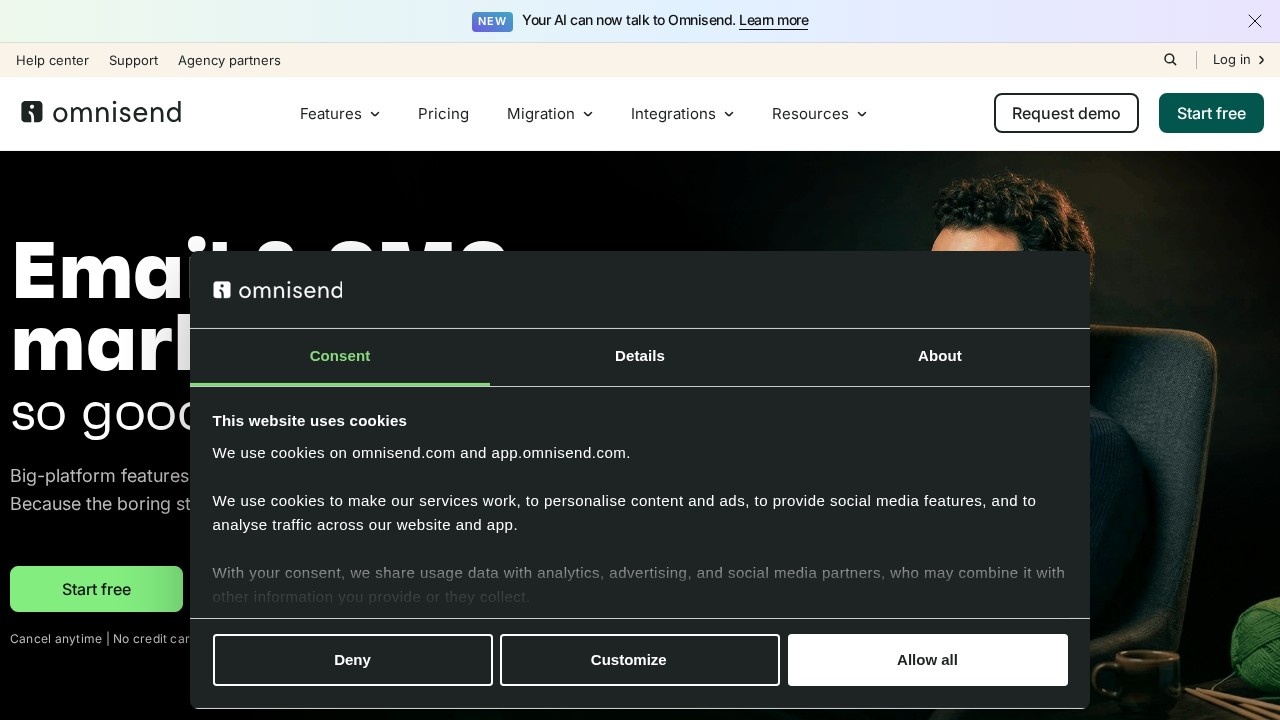The height and width of the screenshot is (720, 1280).
Task: Expand the Resources menu
Action: pyautogui.click(x=820, y=114)
